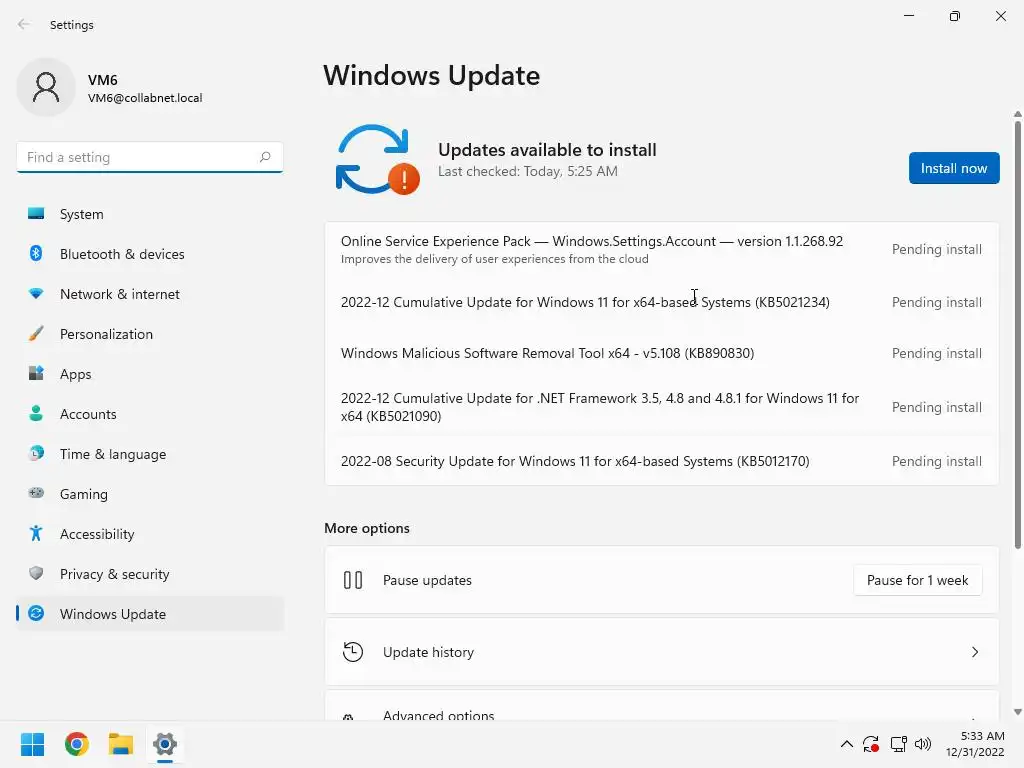Image resolution: width=1024 pixels, height=768 pixels.
Task: Launch Google Chrome from the taskbar
Action: (x=76, y=744)
